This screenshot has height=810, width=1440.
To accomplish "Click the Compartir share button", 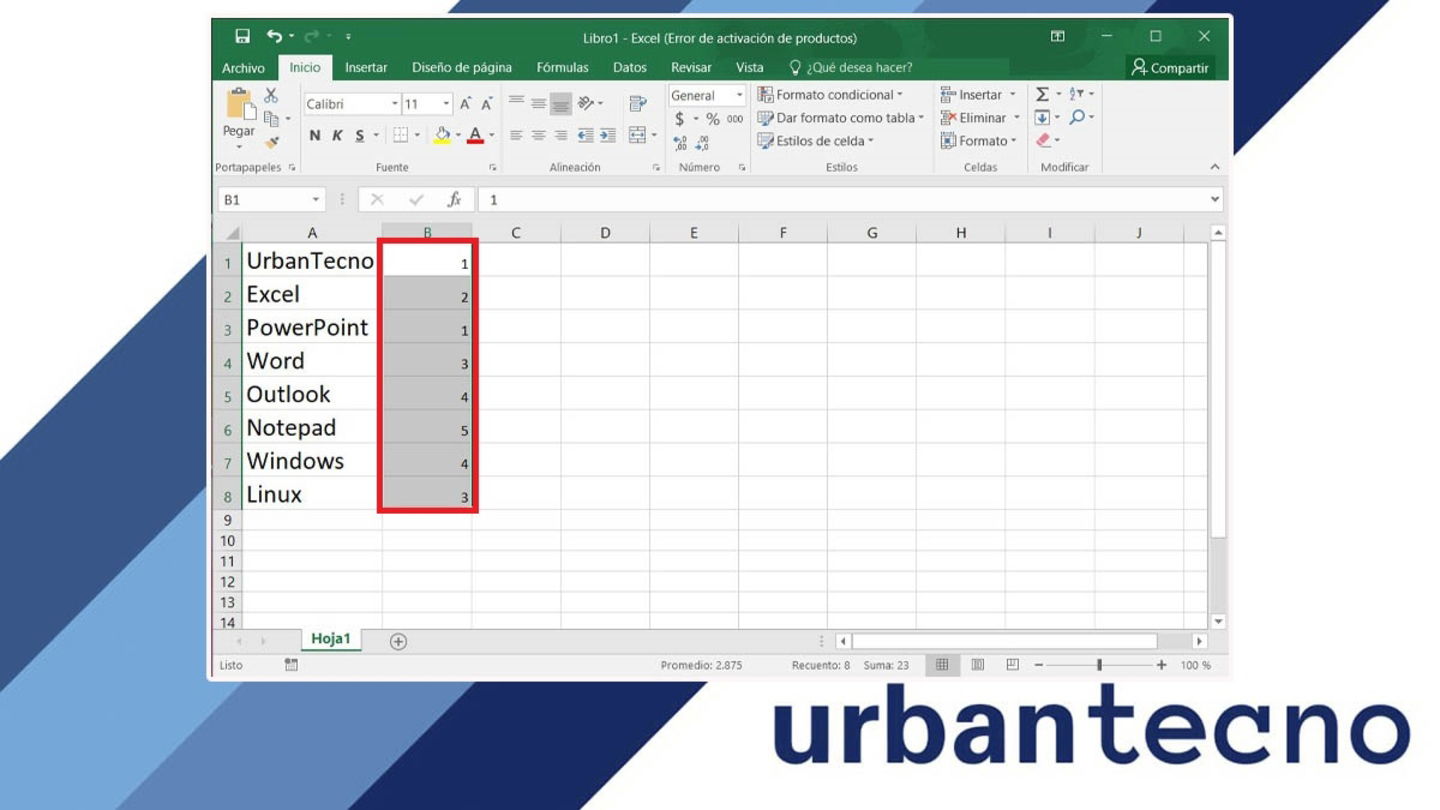I will pos(1170,68).
